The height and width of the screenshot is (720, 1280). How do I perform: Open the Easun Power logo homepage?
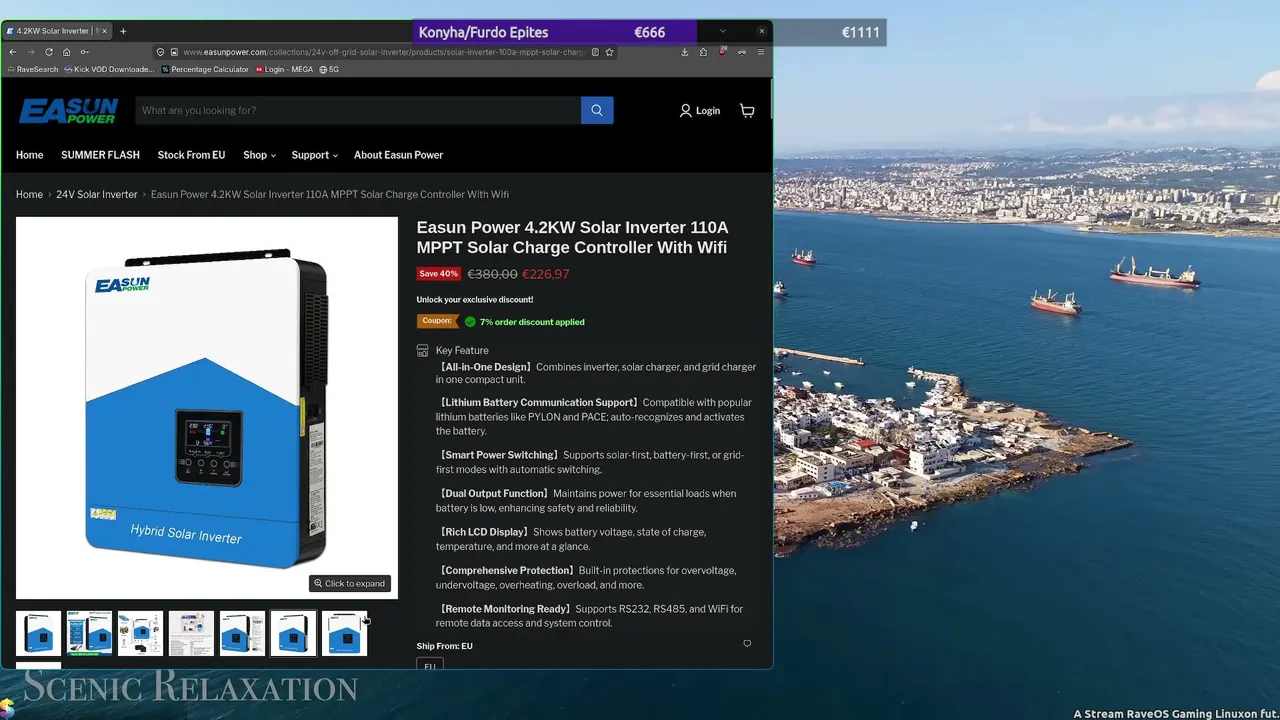[x=68, y=110]
